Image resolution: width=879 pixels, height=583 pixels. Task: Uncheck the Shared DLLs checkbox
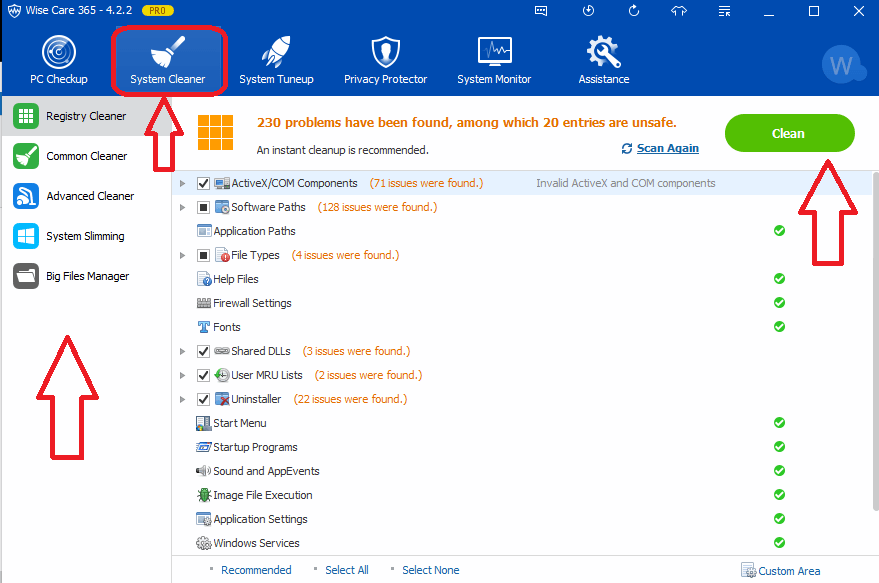tap(203, 351)
